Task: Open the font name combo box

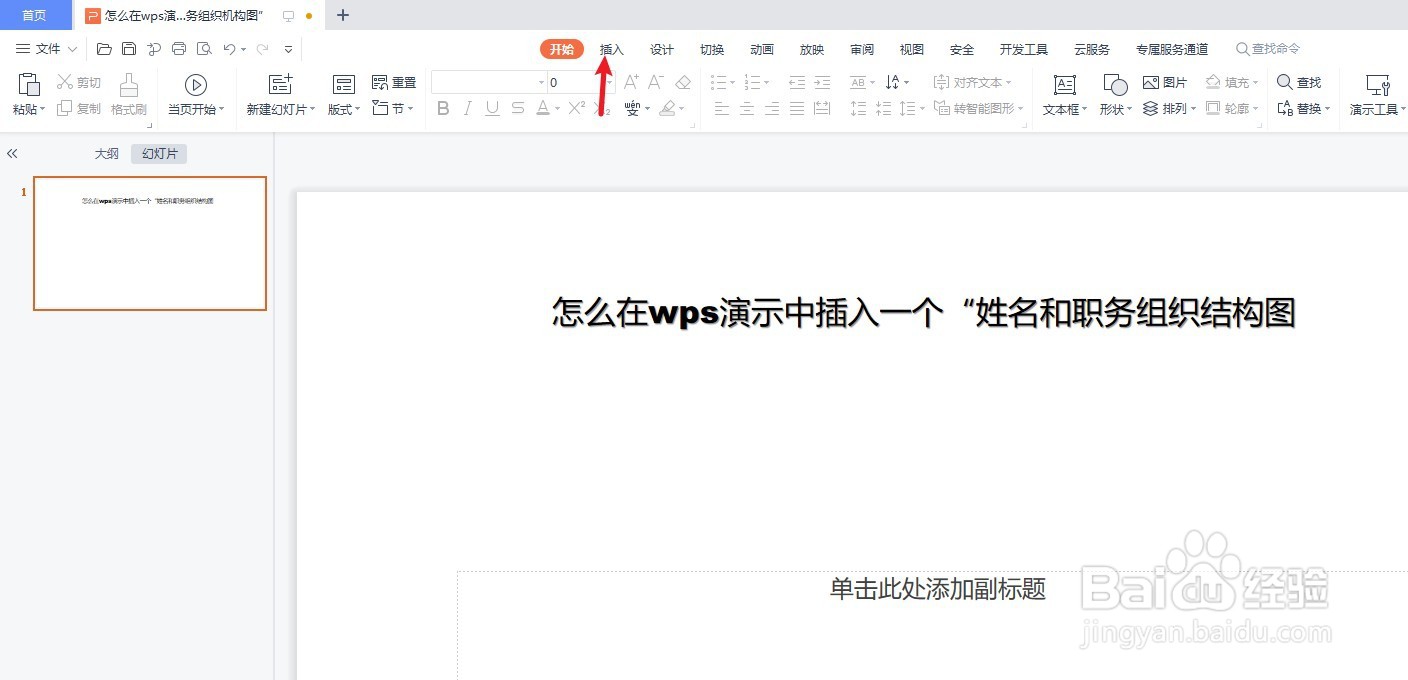Action: [490, 82]
